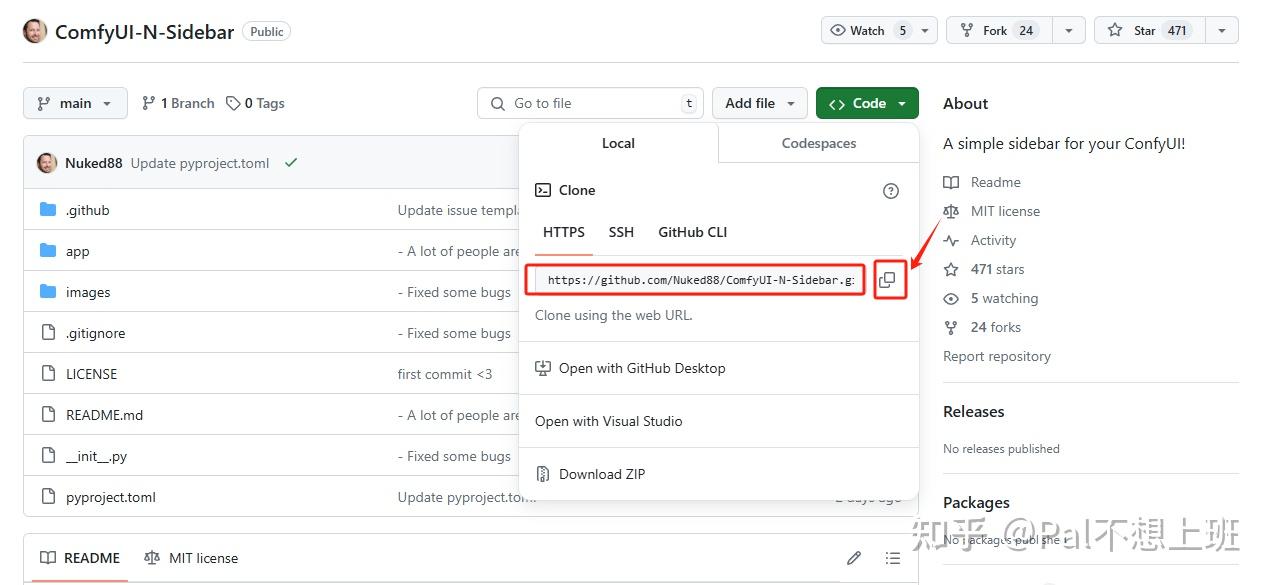Toggle Watch for this repository
The width and height of the screenshot is (1272, 585).
pos(868,31)
